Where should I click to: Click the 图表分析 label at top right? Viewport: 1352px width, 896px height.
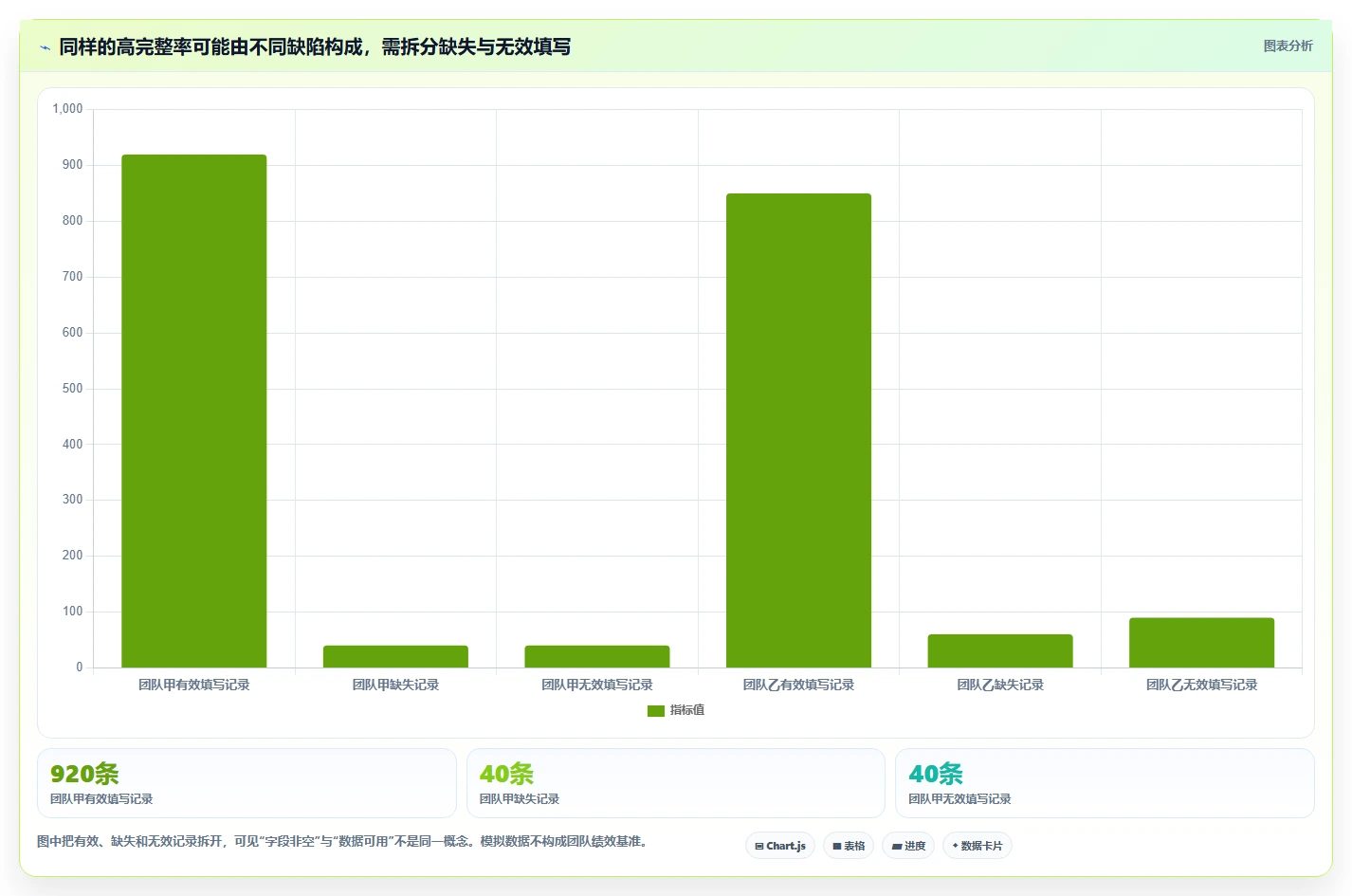(1288, 46)
